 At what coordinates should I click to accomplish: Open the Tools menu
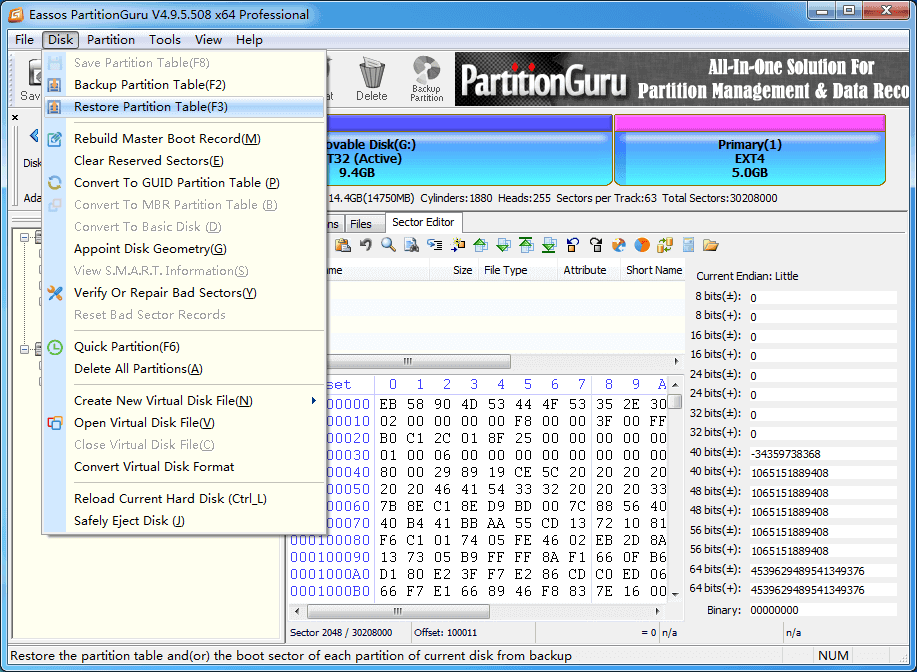(x=165, y=40)
